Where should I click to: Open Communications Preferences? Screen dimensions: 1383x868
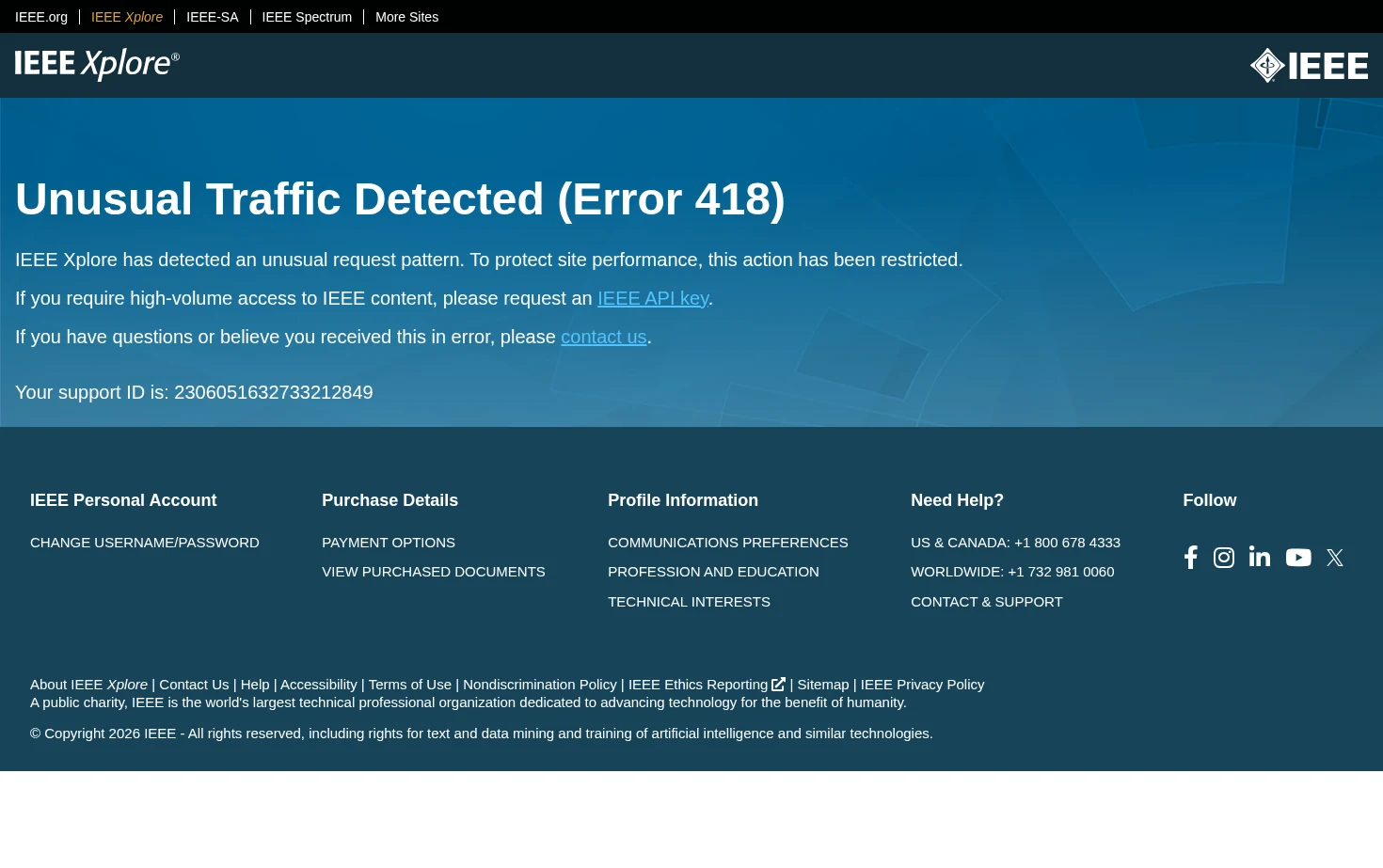click(x=728, y=543)
